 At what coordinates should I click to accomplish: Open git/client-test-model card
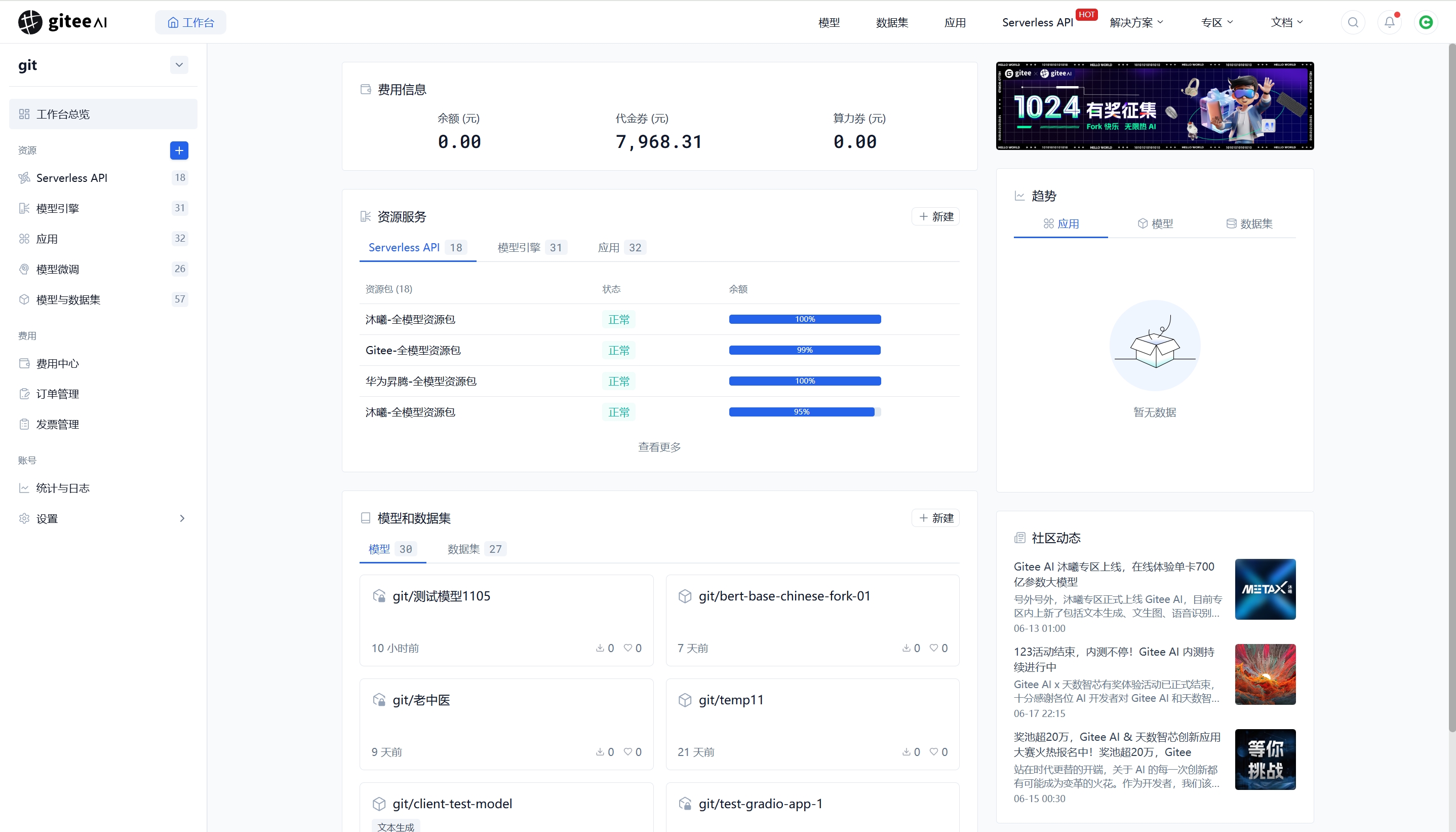pyautogui.click(x=506, y=807)
